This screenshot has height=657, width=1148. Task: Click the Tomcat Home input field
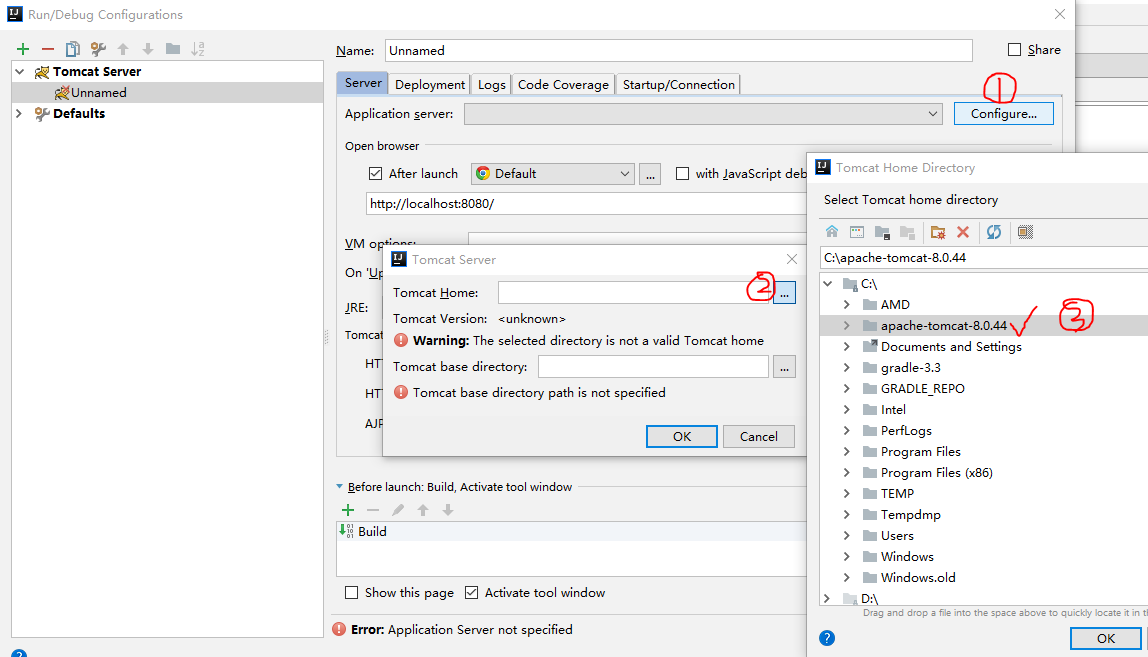(634, 292)
